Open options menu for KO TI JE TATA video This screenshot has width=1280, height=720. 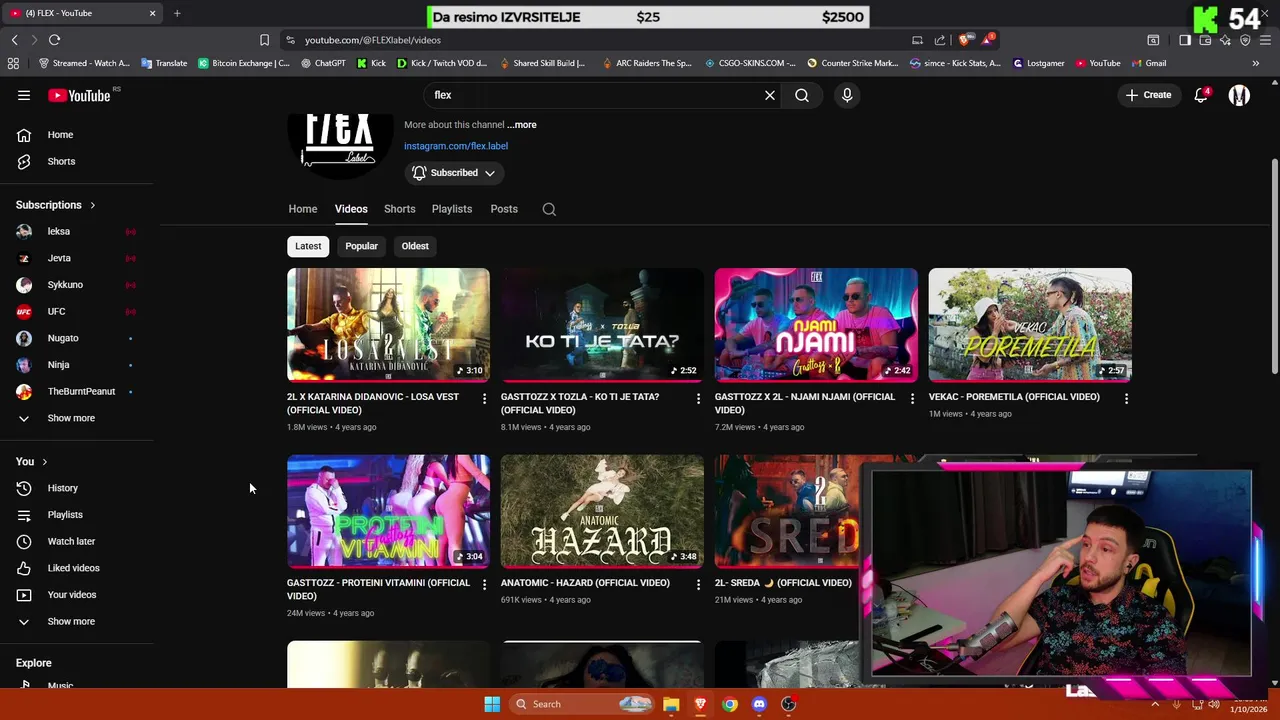[x=698, y=398]
